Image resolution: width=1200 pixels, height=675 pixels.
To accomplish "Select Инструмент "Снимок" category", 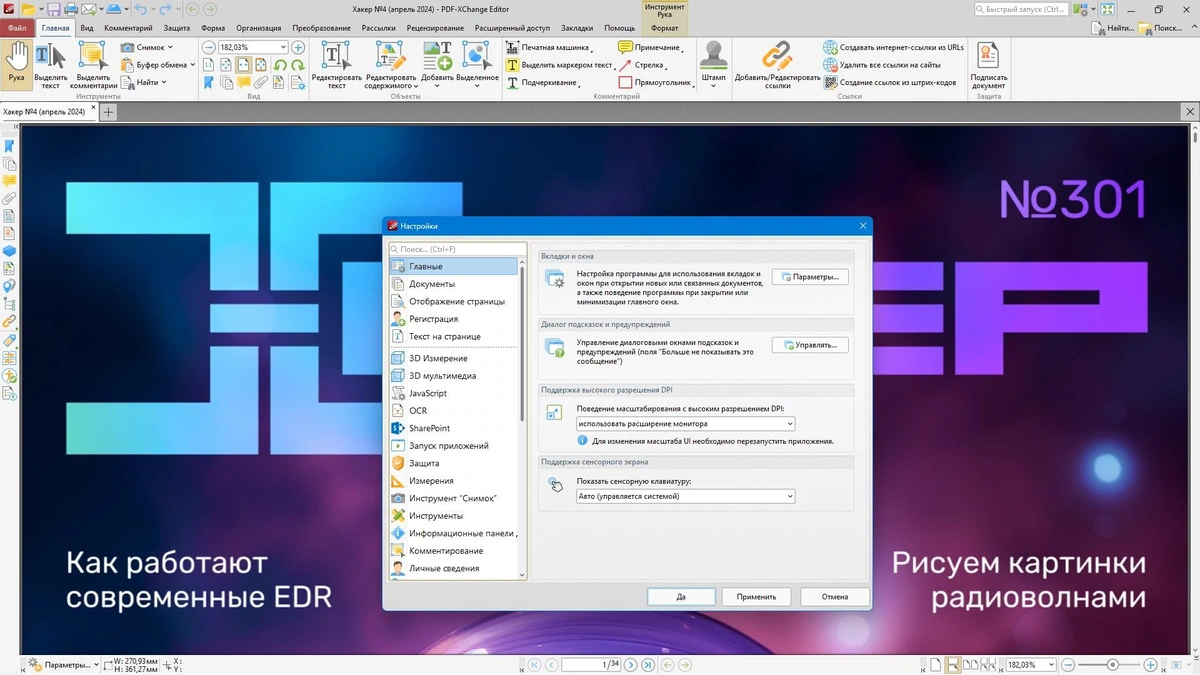I will [453, 498].
